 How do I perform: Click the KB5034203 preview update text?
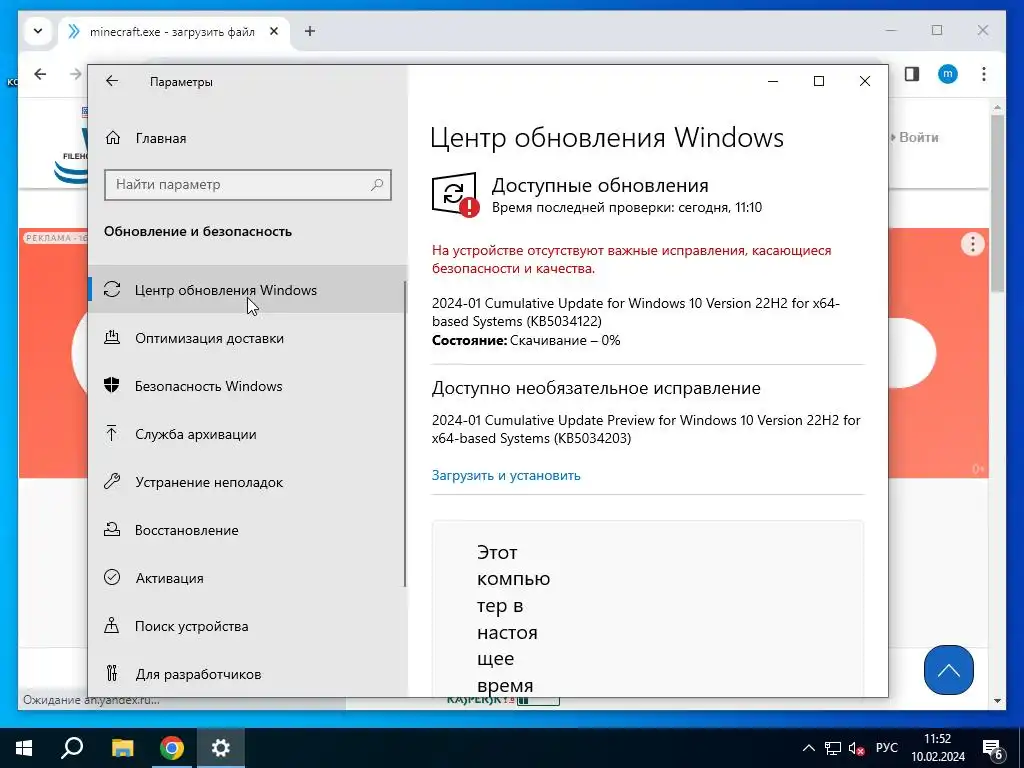tap(646, 429)
